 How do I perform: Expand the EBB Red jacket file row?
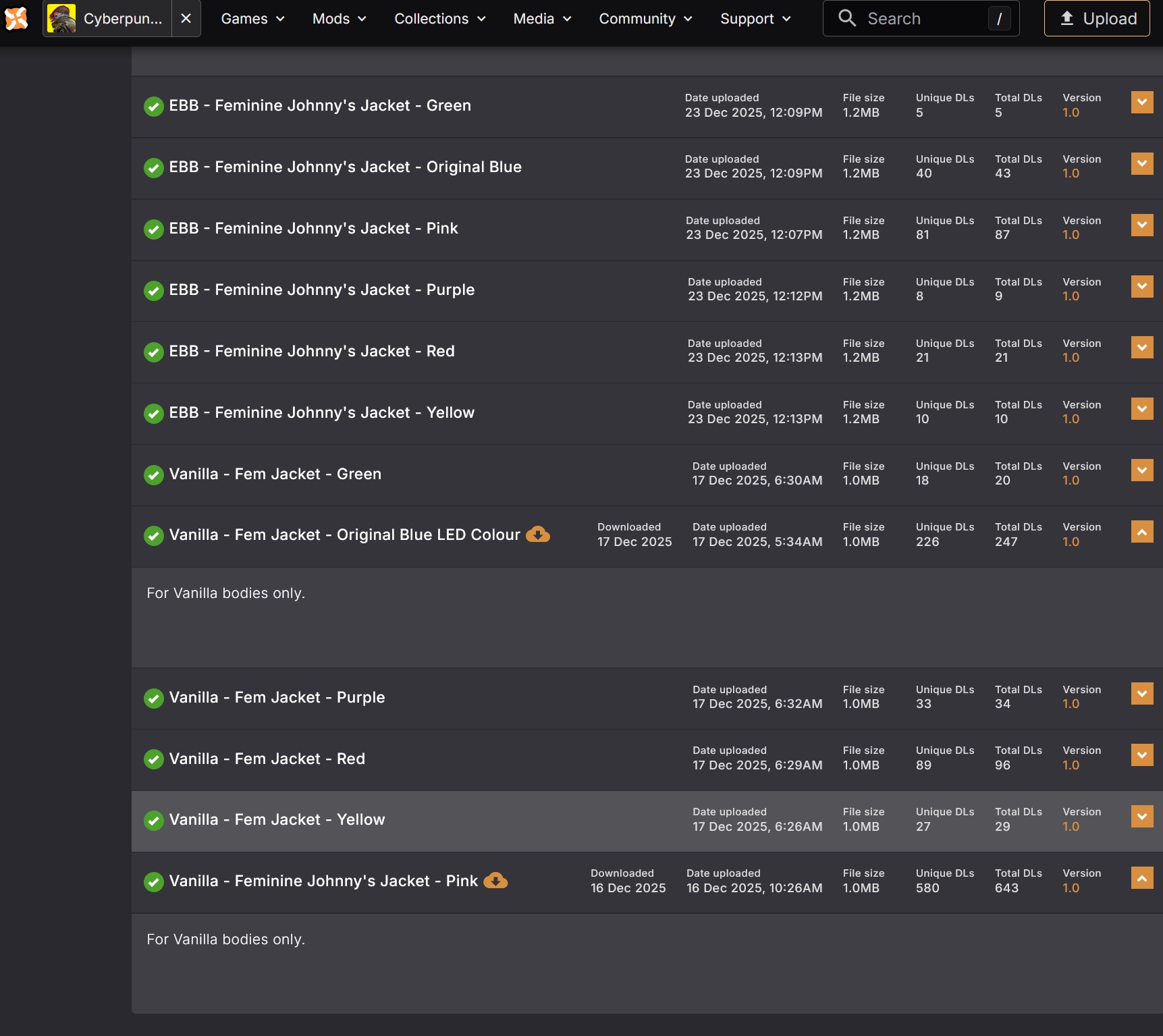[x=1142, y=348]
